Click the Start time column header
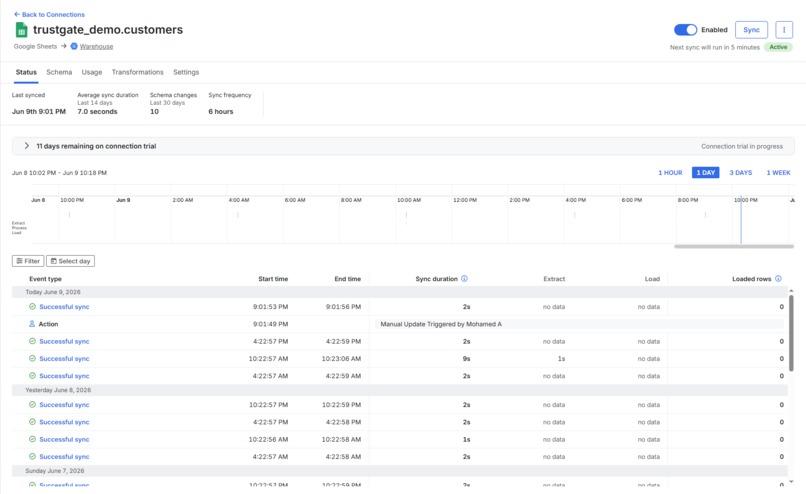Image resolution: width=806 pixels, height=494 pixels. click(x=273, y=279)
